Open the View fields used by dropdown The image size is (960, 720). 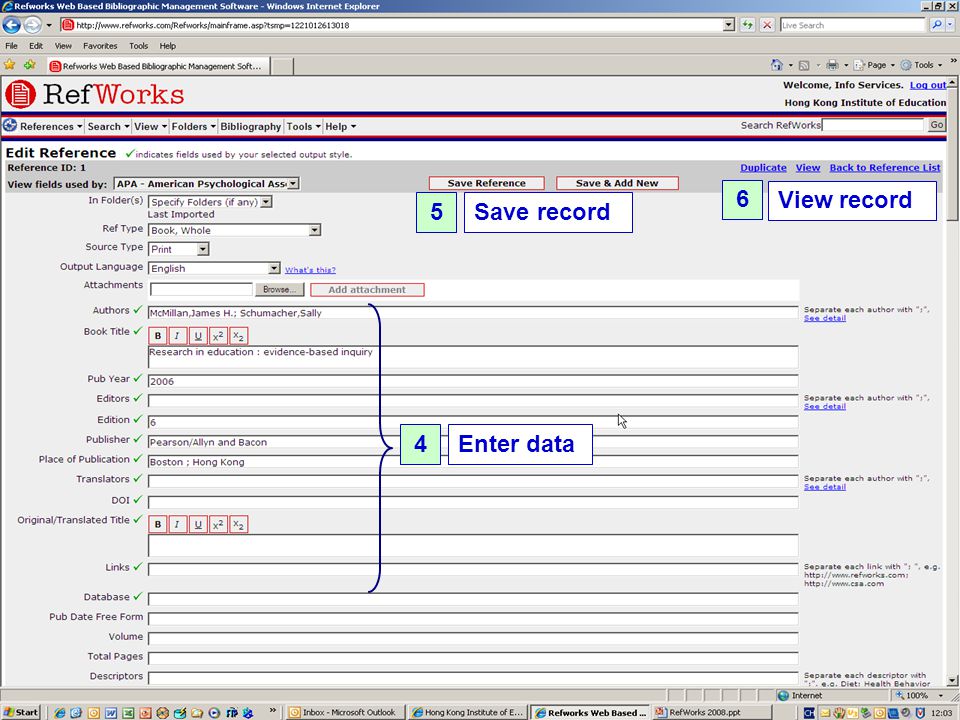click(x=293, y=184)
